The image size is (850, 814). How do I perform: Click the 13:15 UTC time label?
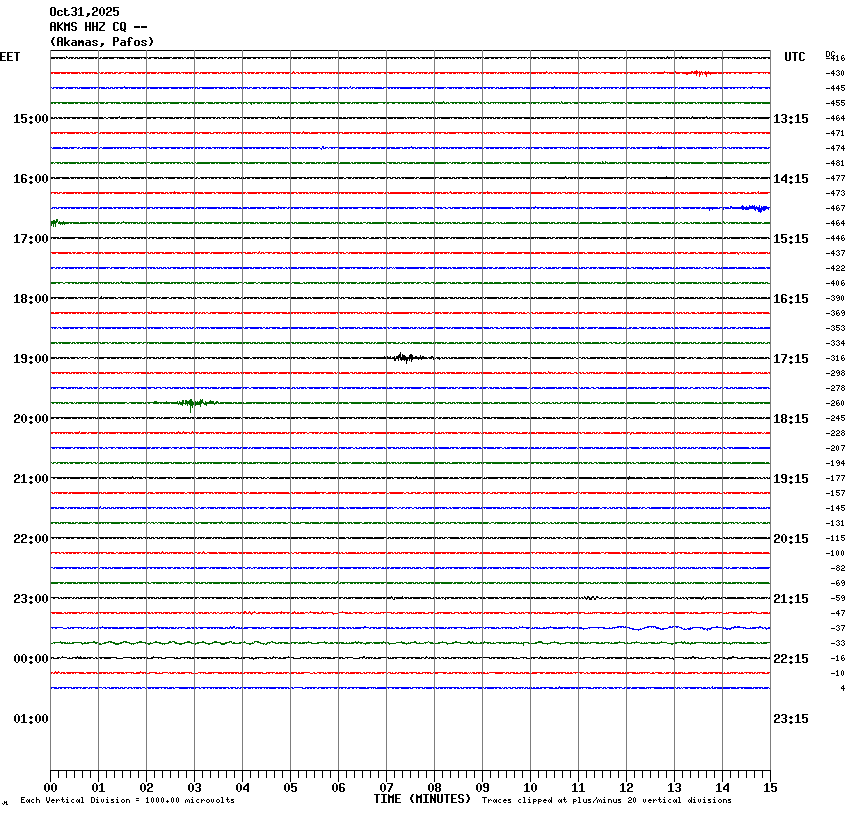[790, 119]
